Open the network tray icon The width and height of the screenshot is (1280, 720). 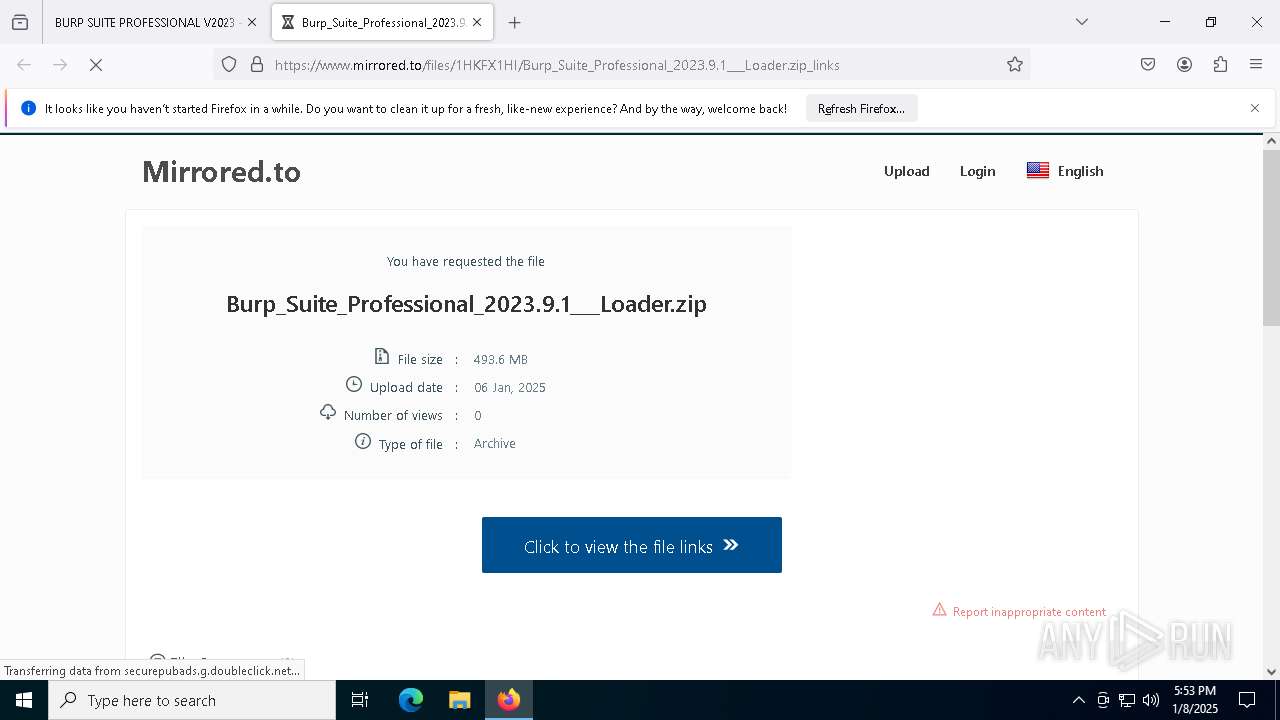(1127, 700)
